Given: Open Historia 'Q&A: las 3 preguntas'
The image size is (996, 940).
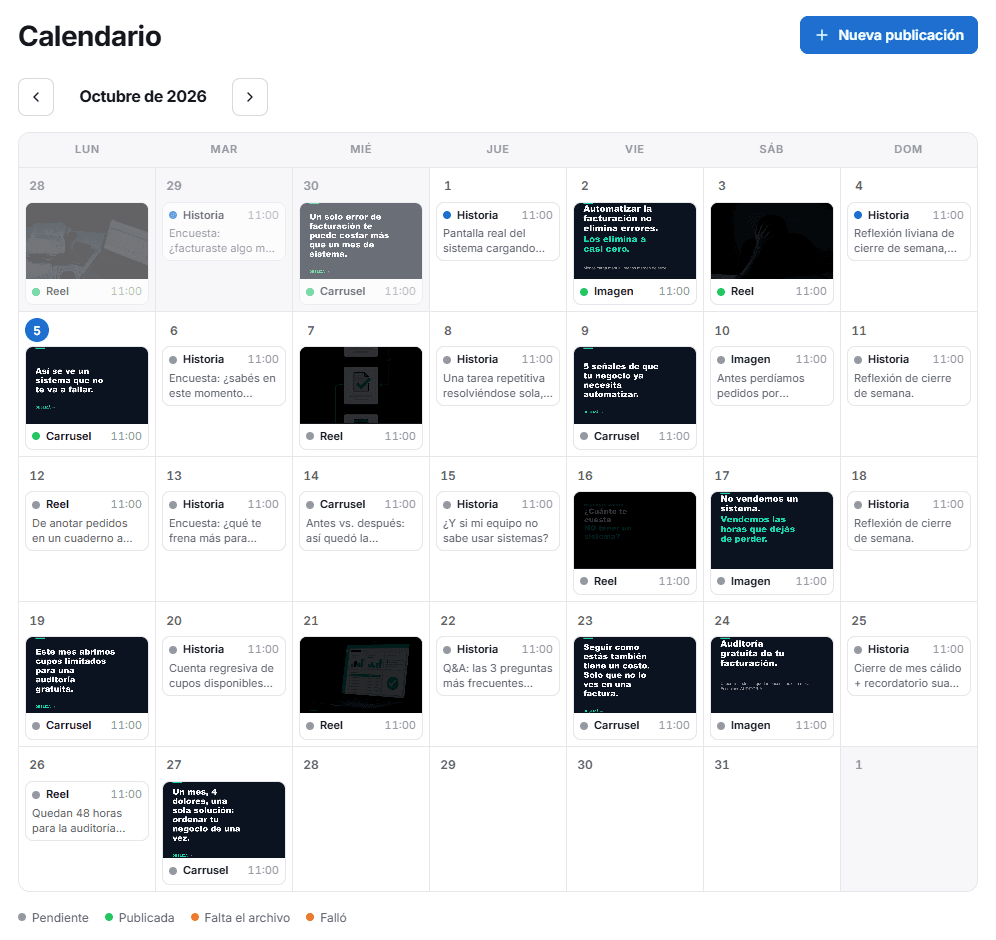Looking at the screenshot, I should (498, 666).
